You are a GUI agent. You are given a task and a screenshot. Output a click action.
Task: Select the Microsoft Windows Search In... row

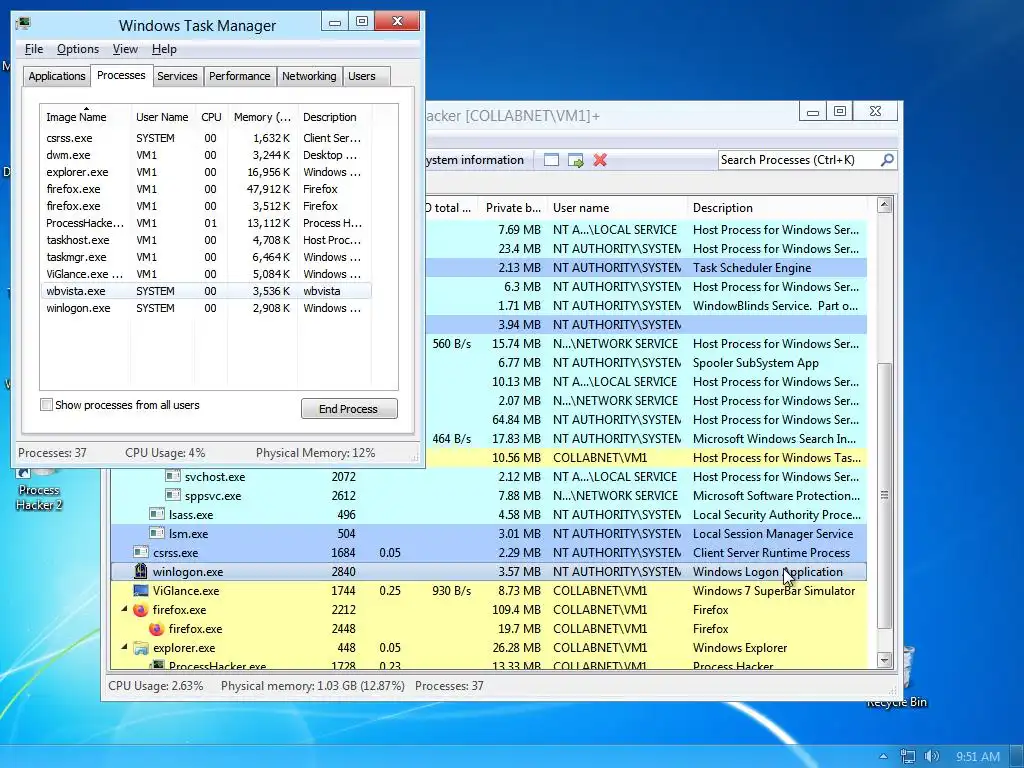coord(647,439)
